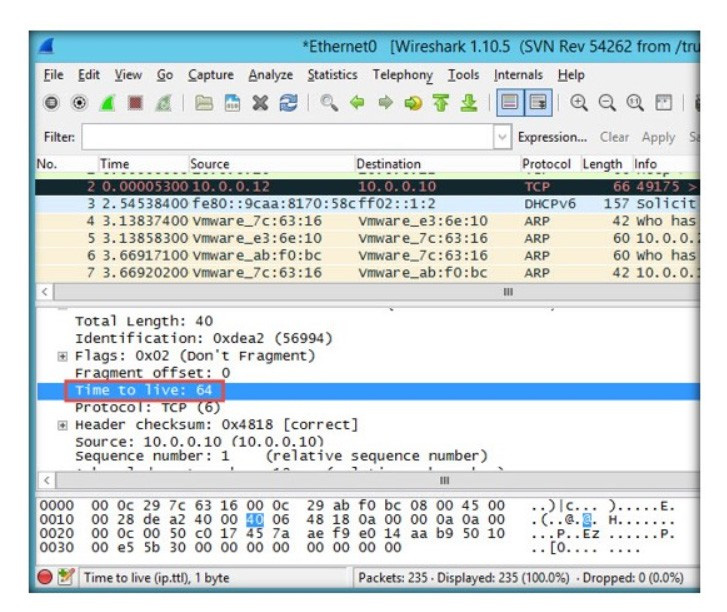Open the filter history dropdown arrow
The height and width of the screenshot is (612, 727).
click(502, 137)
